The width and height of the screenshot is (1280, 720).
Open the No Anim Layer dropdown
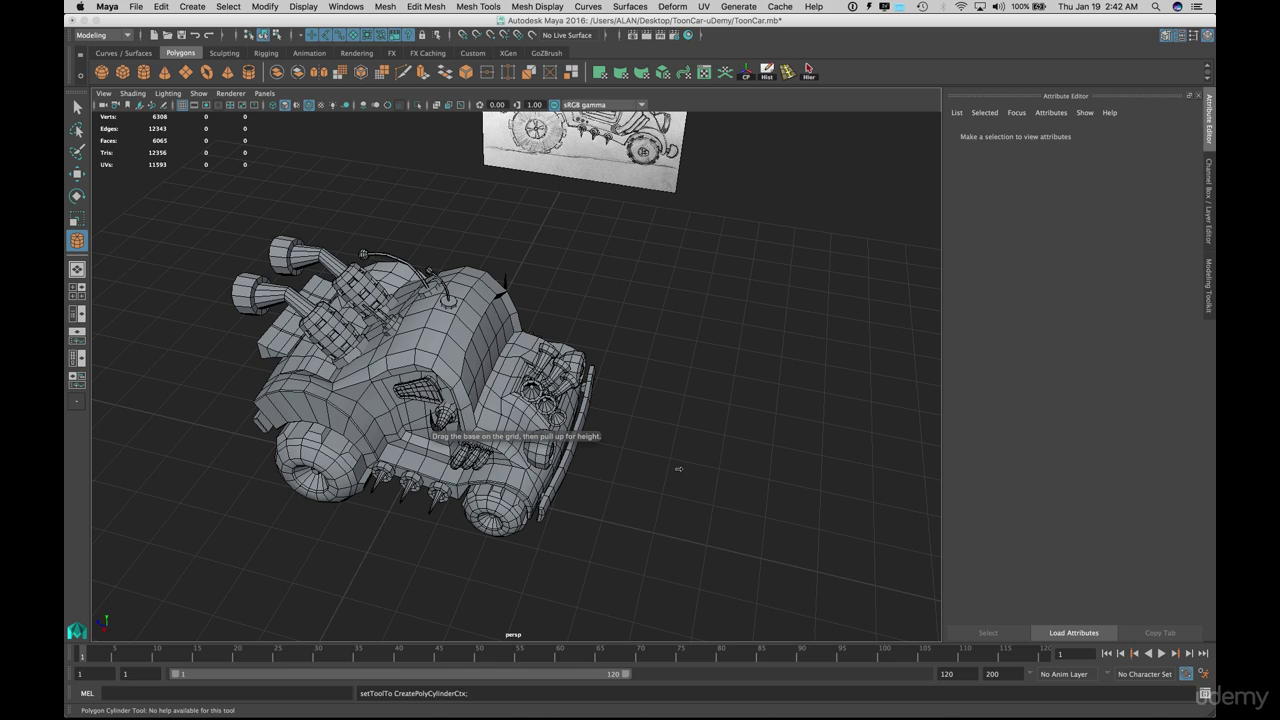point(1069,674)
